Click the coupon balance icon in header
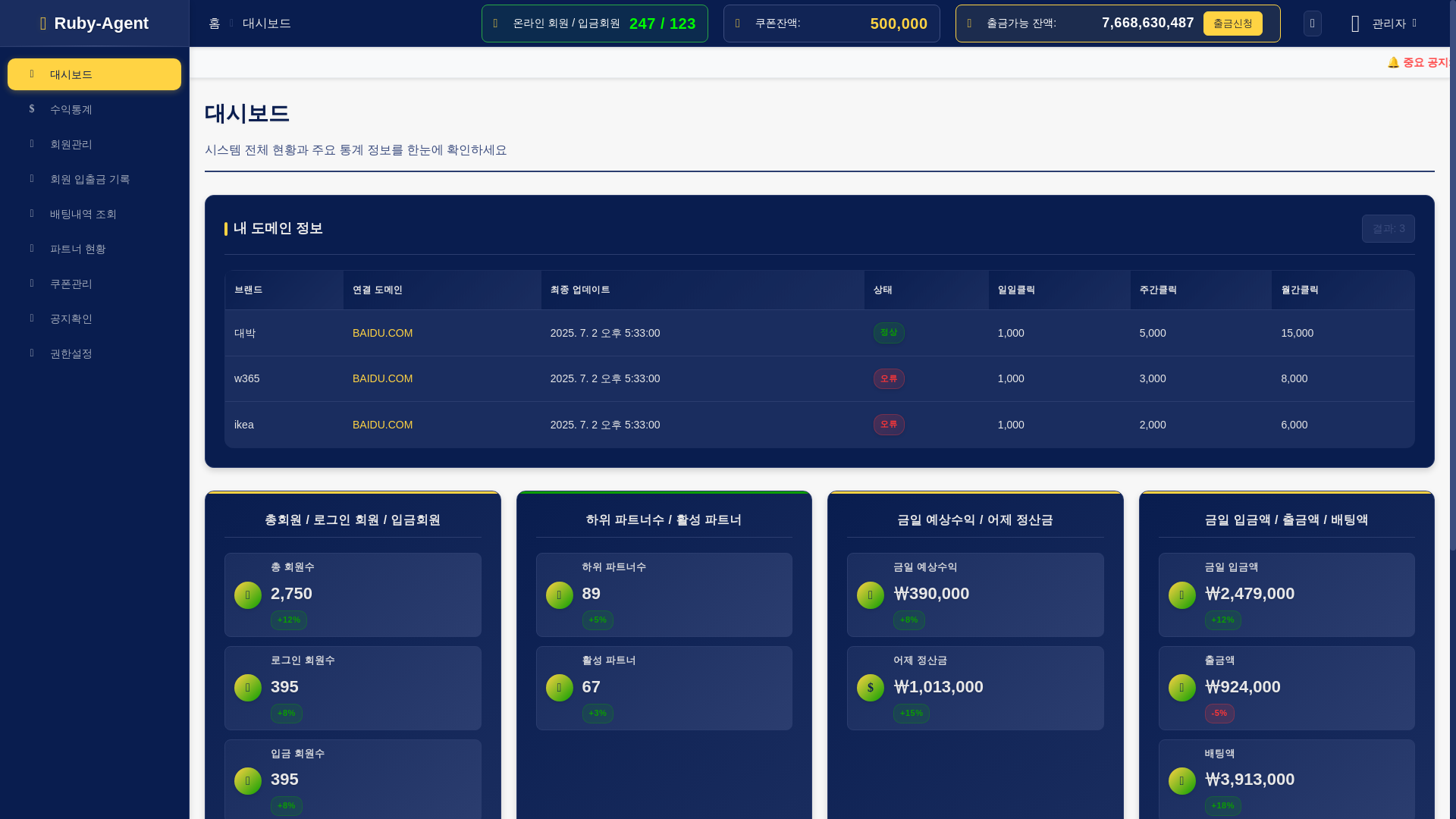 (738, 24)
